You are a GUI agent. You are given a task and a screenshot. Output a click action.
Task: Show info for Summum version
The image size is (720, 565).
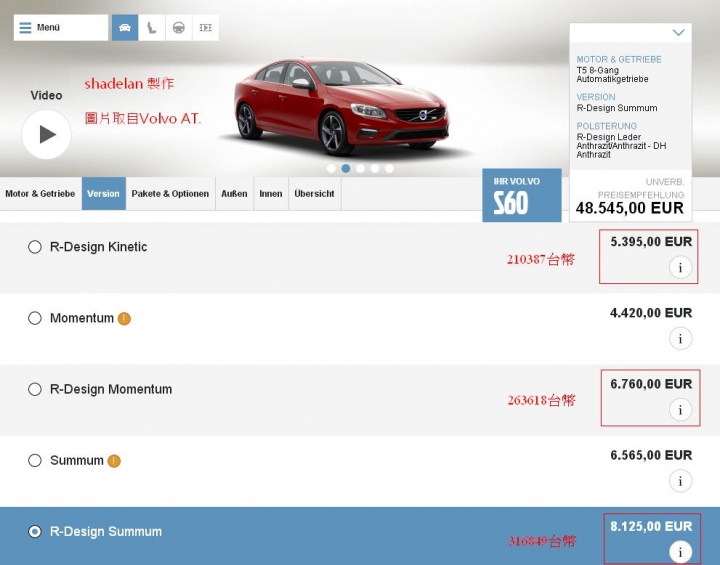pyautogui.click(x=680, y=481)
